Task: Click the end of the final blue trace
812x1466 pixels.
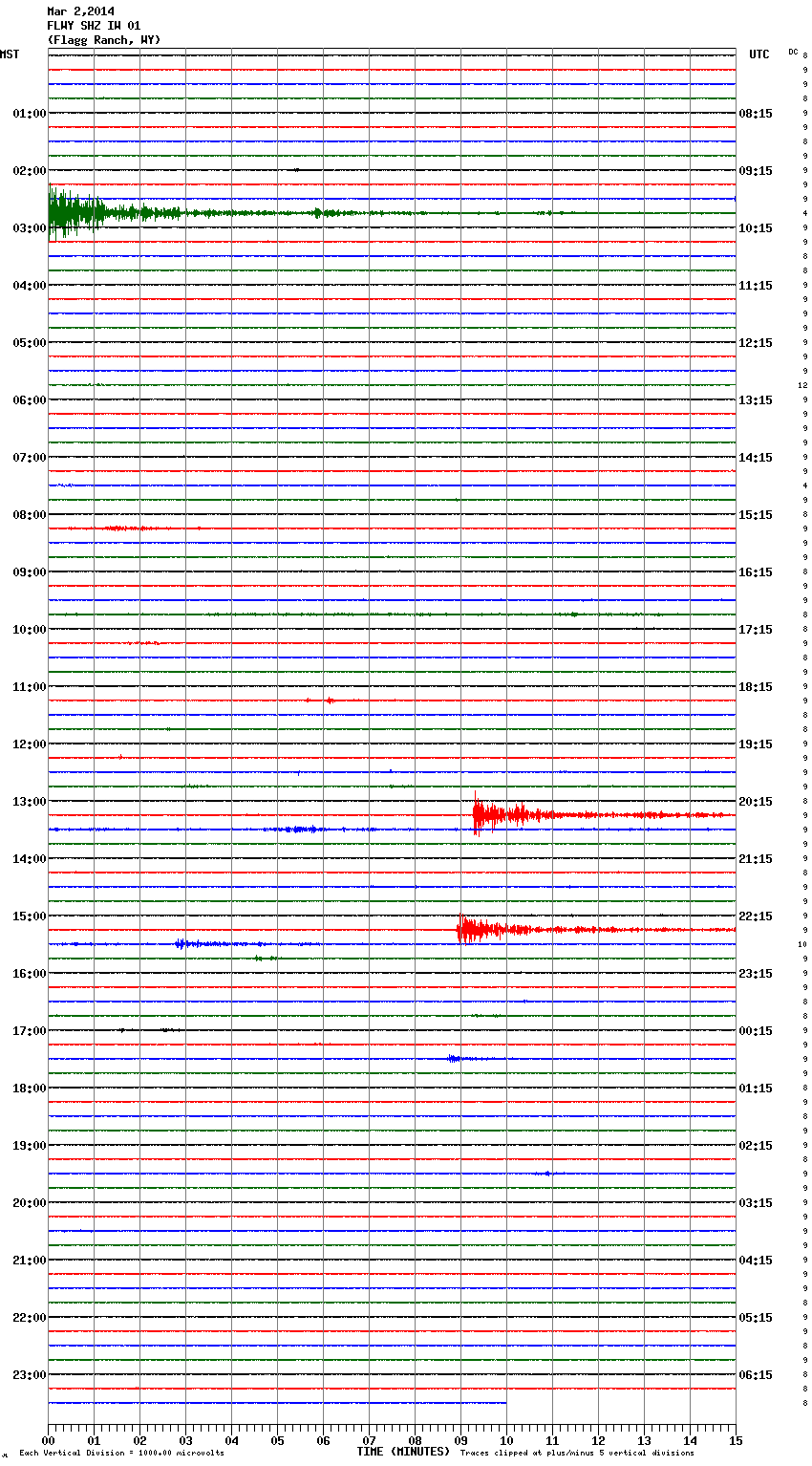Action: coord(505,1403)
